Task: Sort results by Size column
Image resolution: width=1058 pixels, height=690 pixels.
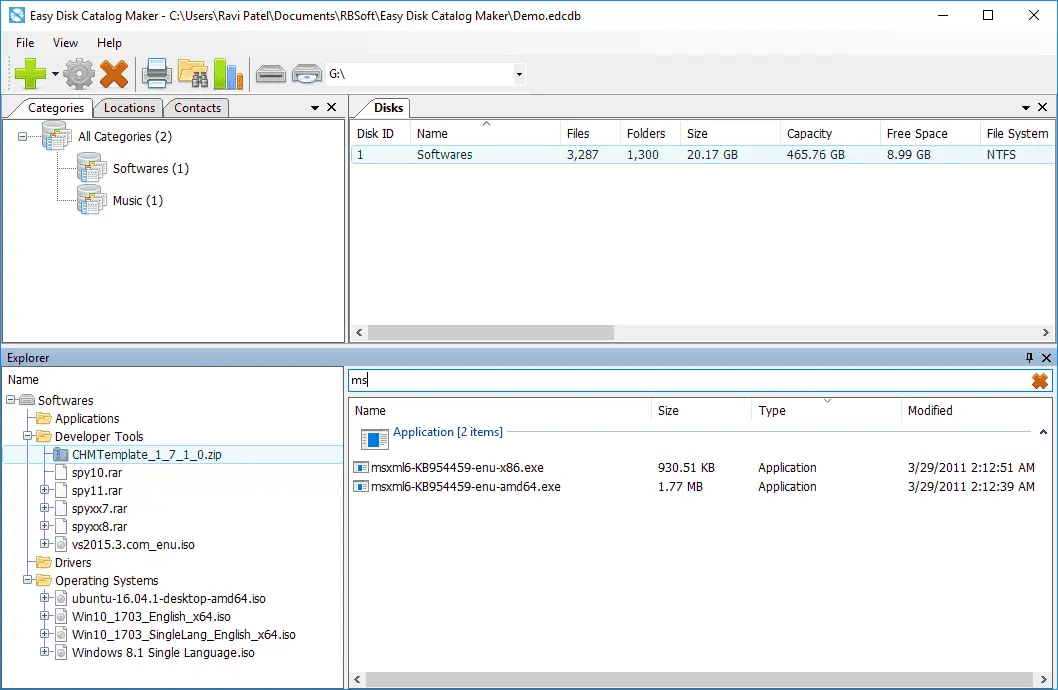Action: click(x=701, y=411)
